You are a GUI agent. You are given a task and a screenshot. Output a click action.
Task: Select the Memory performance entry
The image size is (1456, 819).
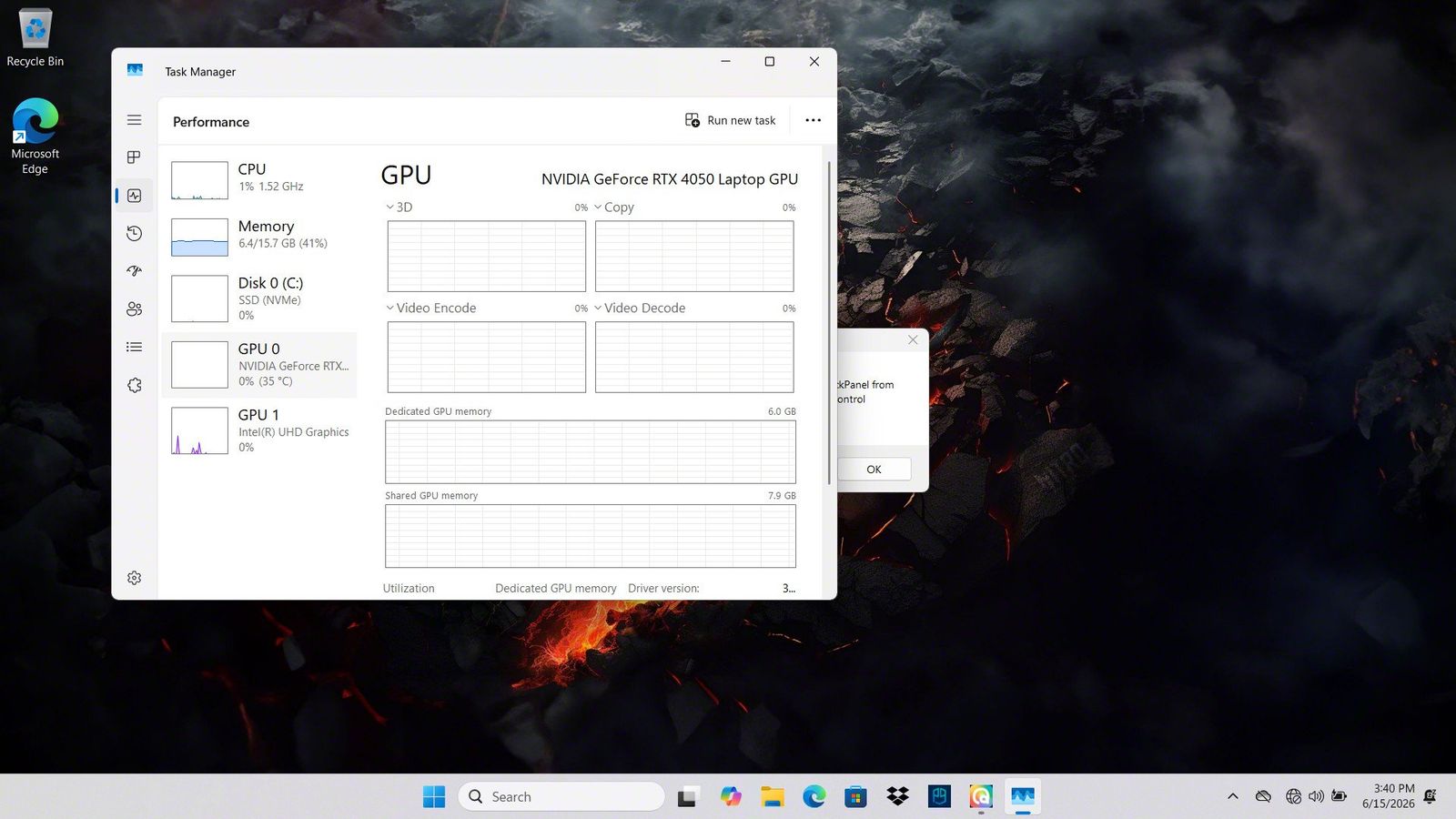click(x=259, y=237)
